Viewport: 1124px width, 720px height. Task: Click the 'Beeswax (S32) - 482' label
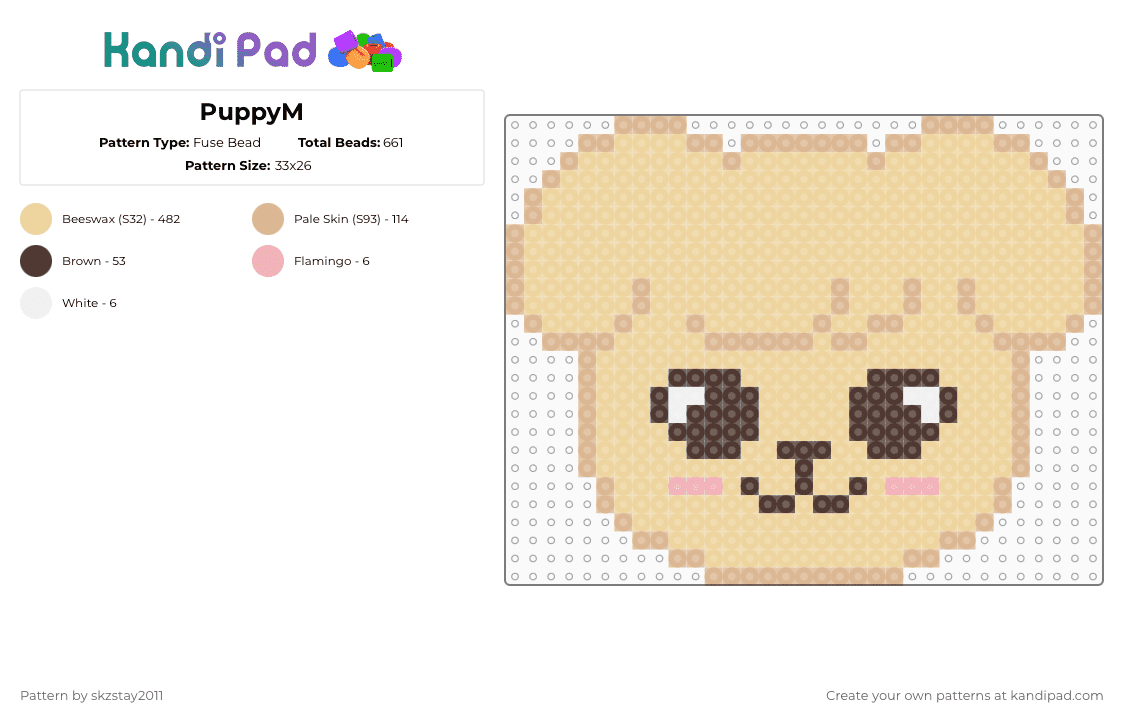(x=121, y=219)
